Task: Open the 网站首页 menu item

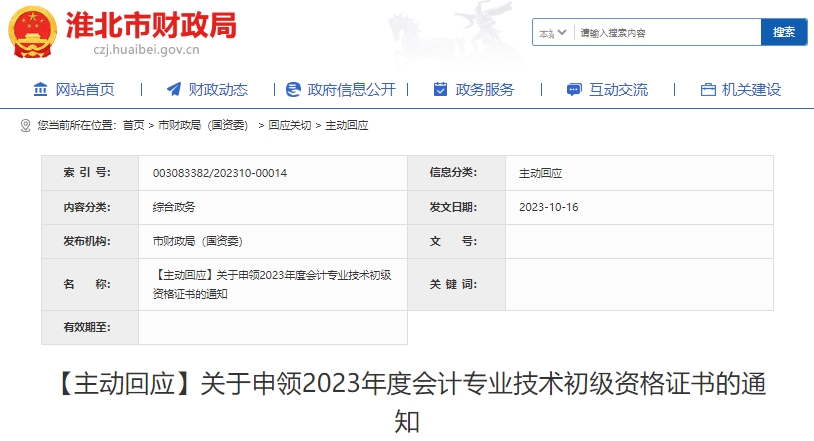Action: (85, 90)
